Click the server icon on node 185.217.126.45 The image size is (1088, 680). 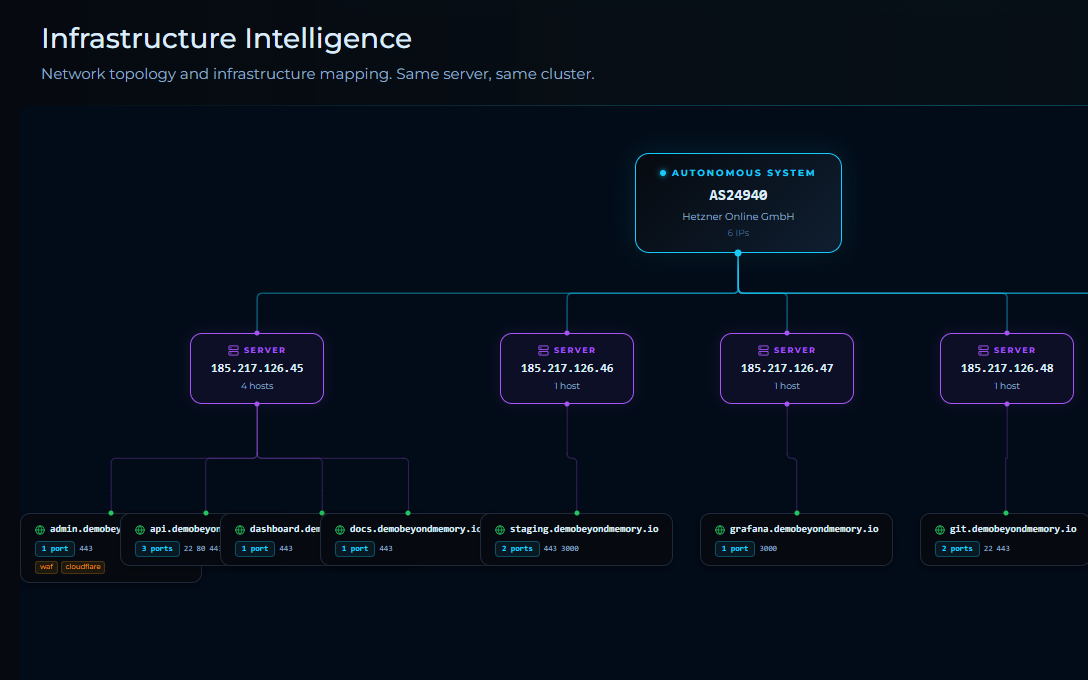pyautogui.click(x=233, y=350)
